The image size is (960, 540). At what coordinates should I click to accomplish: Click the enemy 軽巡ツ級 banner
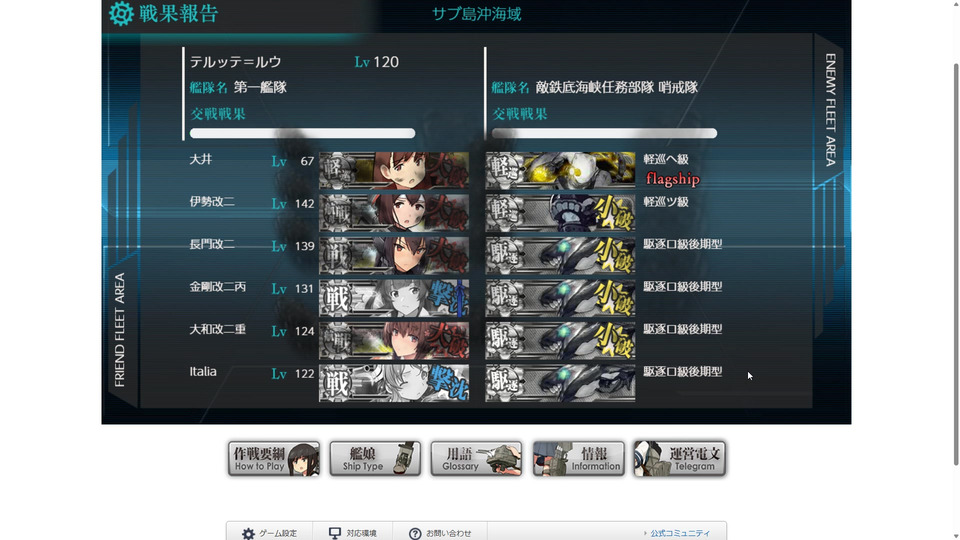560,212
